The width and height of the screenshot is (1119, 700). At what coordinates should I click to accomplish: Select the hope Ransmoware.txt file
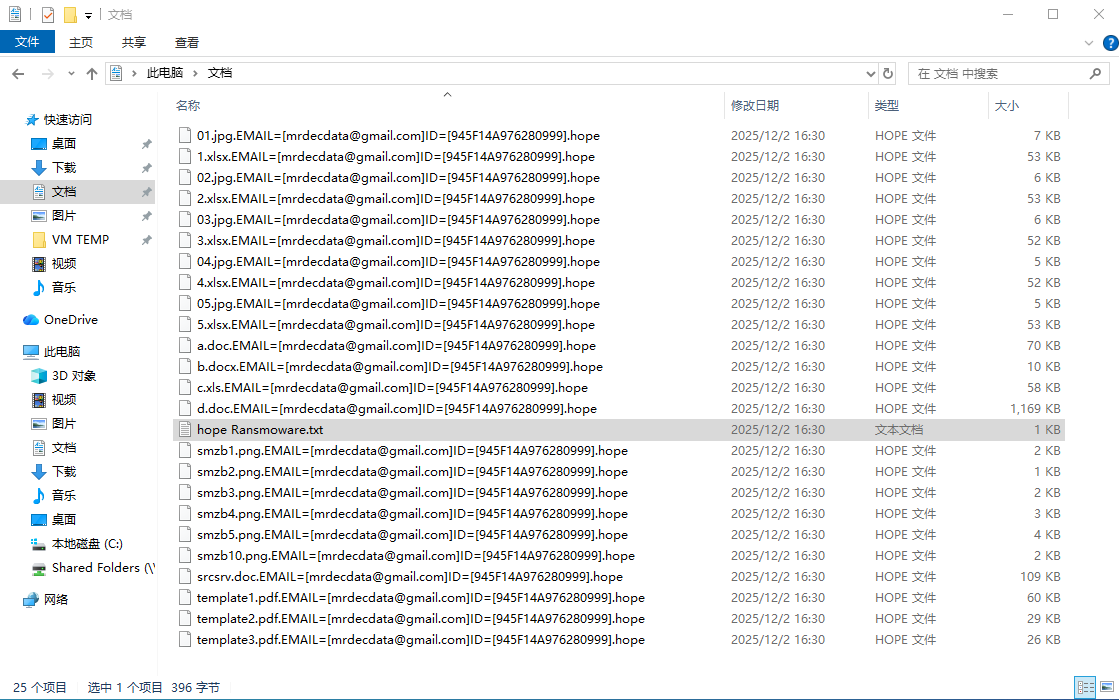260,430
